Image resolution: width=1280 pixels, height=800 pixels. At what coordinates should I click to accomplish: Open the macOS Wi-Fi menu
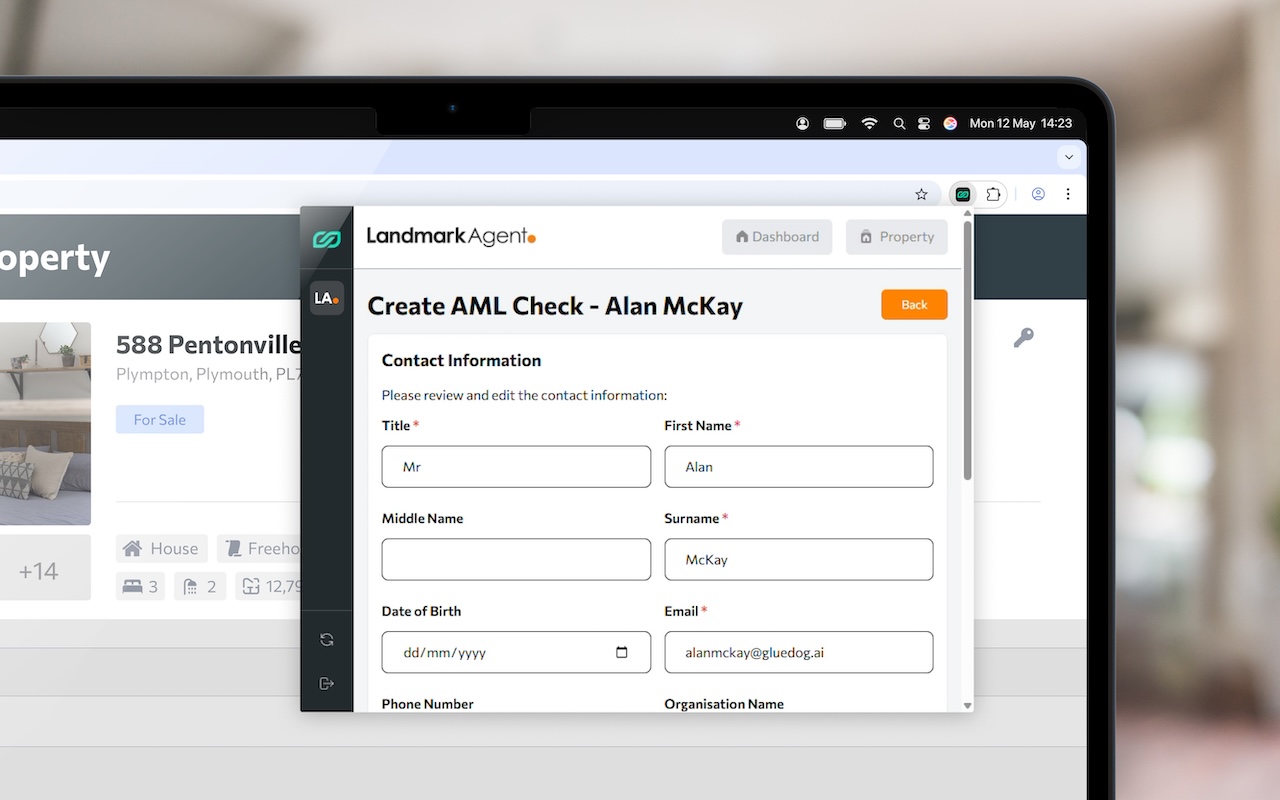(869, 123)
